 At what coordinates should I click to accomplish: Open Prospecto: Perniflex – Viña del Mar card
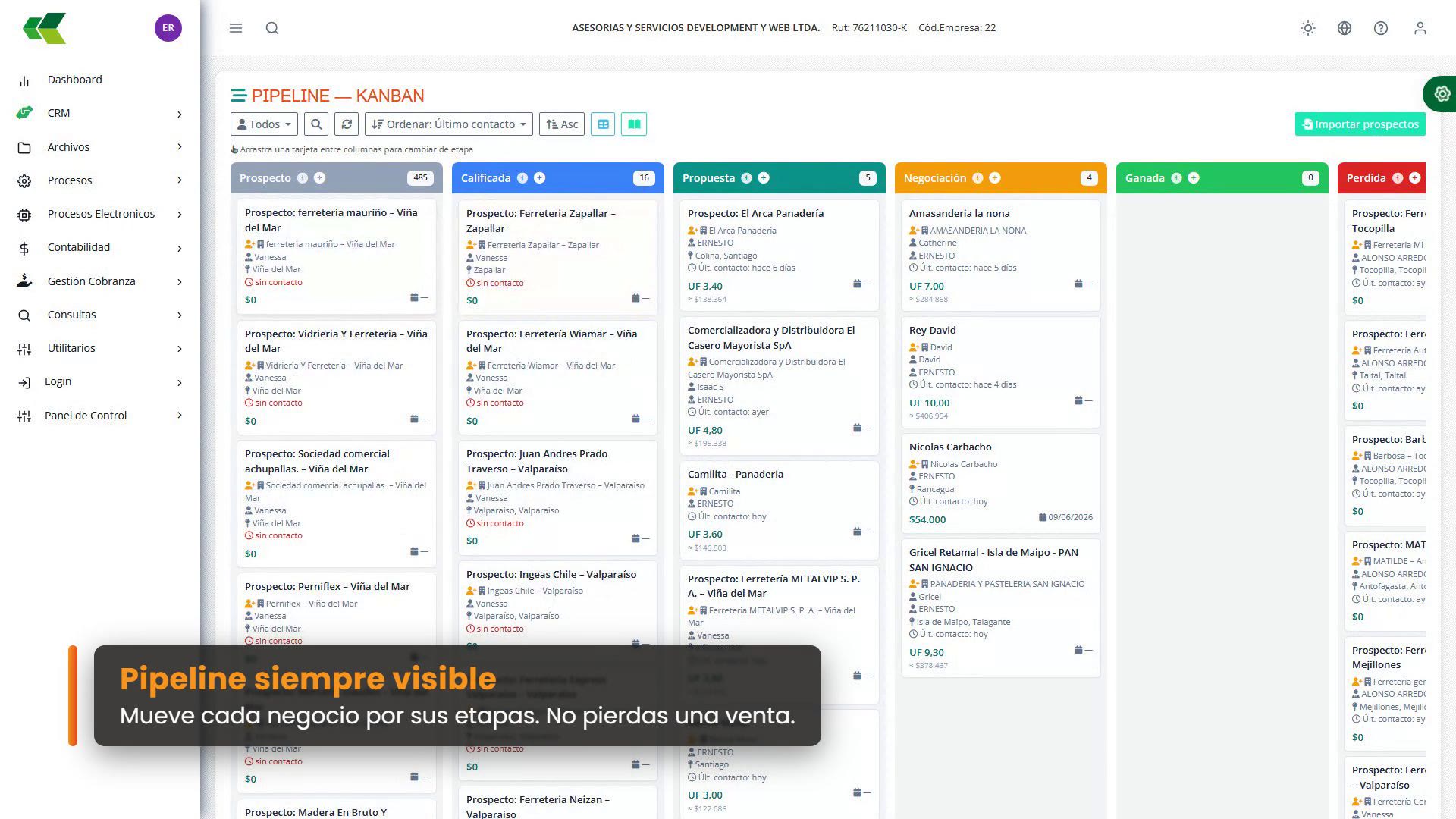[336, 610]
